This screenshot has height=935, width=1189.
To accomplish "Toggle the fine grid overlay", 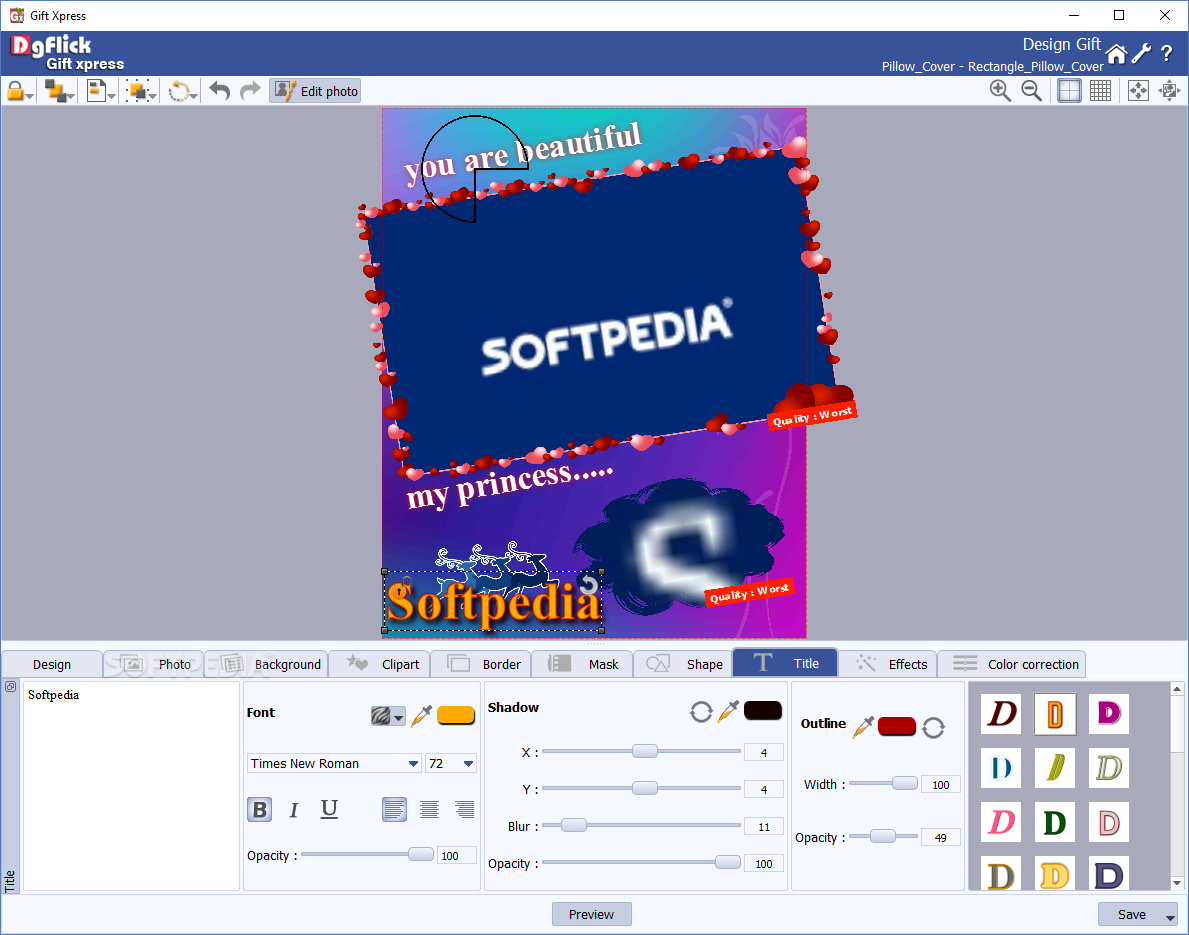I will click(x=1100, y=91).
